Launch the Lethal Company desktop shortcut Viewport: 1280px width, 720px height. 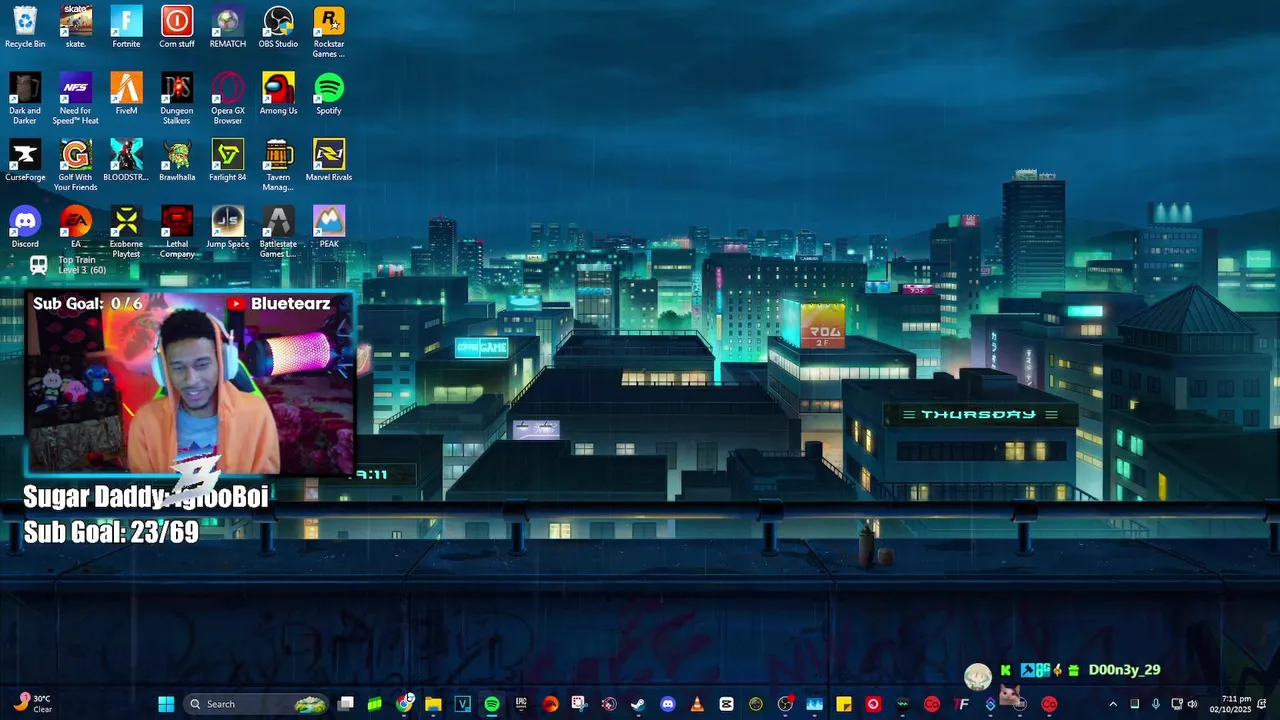point(177,232)
